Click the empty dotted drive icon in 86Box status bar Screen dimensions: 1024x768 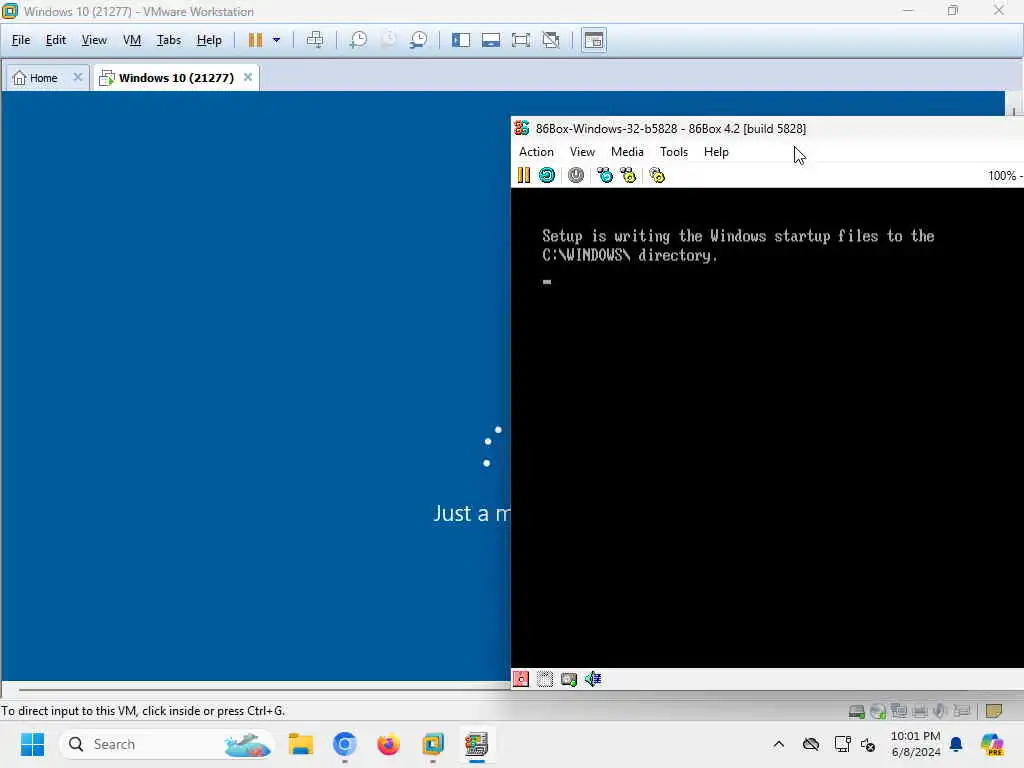pyautogui.click(x=545, y=679)
